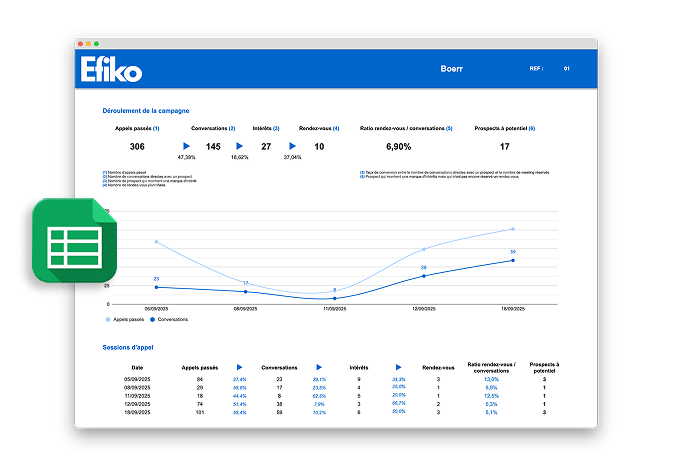Viewport: 673px width, 467px height.
Task: Open the Sessions d'appel section heading
Action: pyautogui.click(x=130, y=347)
